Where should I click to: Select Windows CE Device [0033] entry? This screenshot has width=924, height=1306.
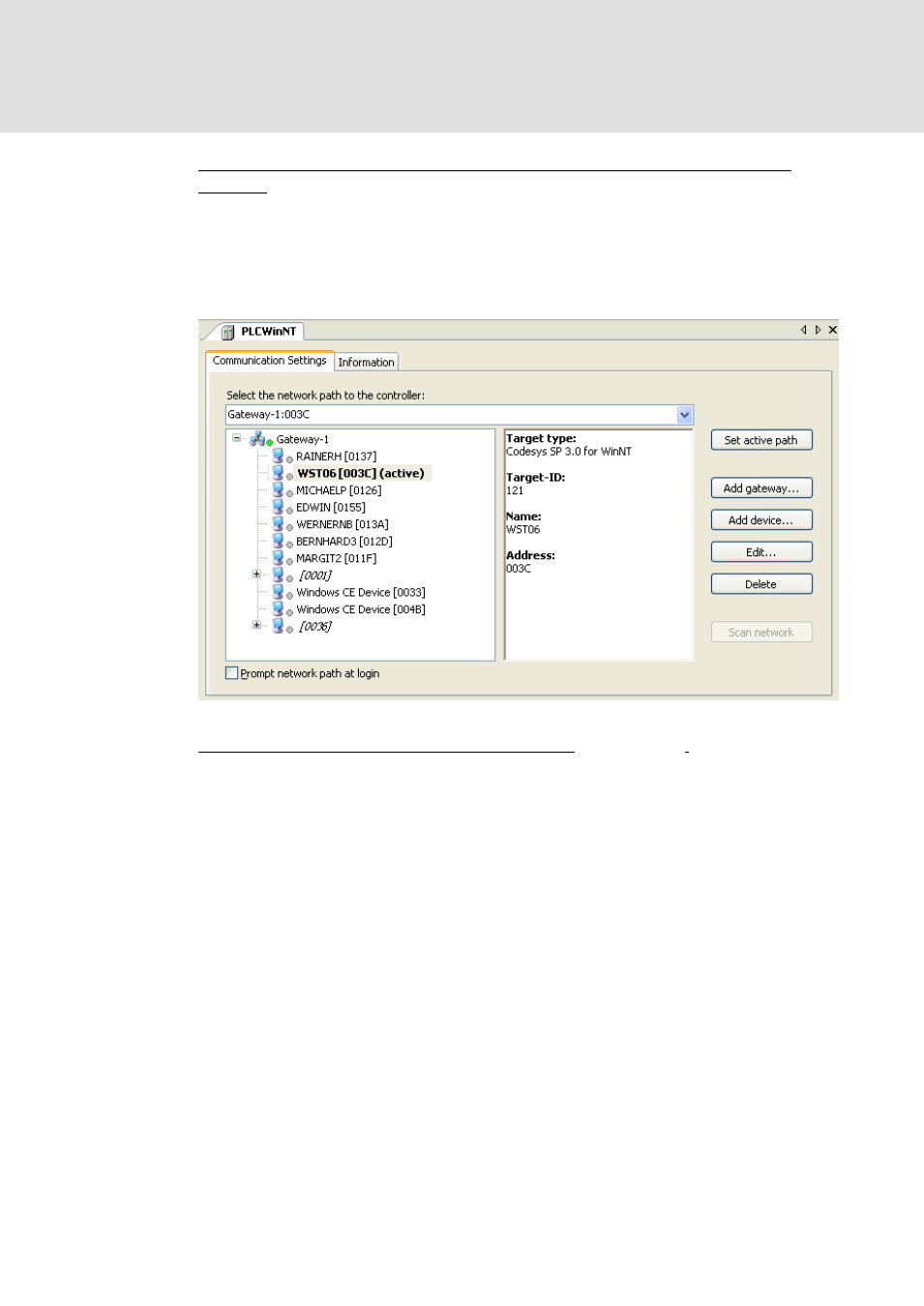coord(361,593)
